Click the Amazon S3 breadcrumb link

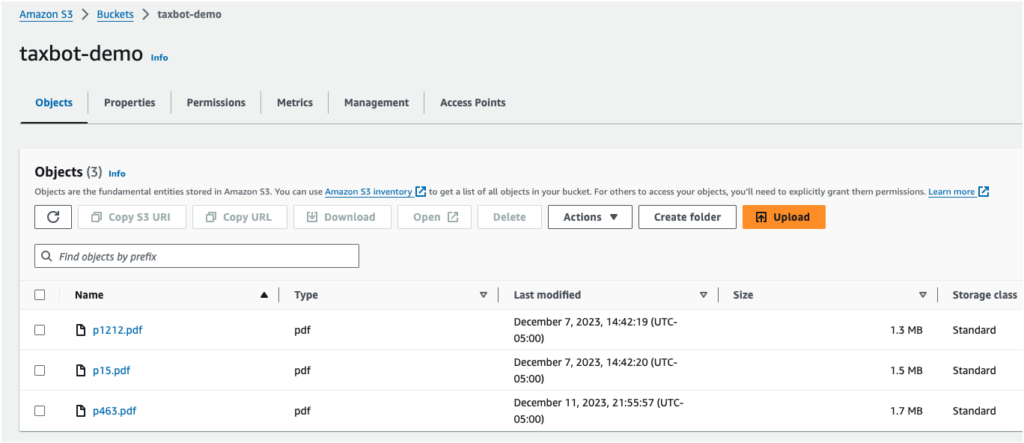coord(46,14)
